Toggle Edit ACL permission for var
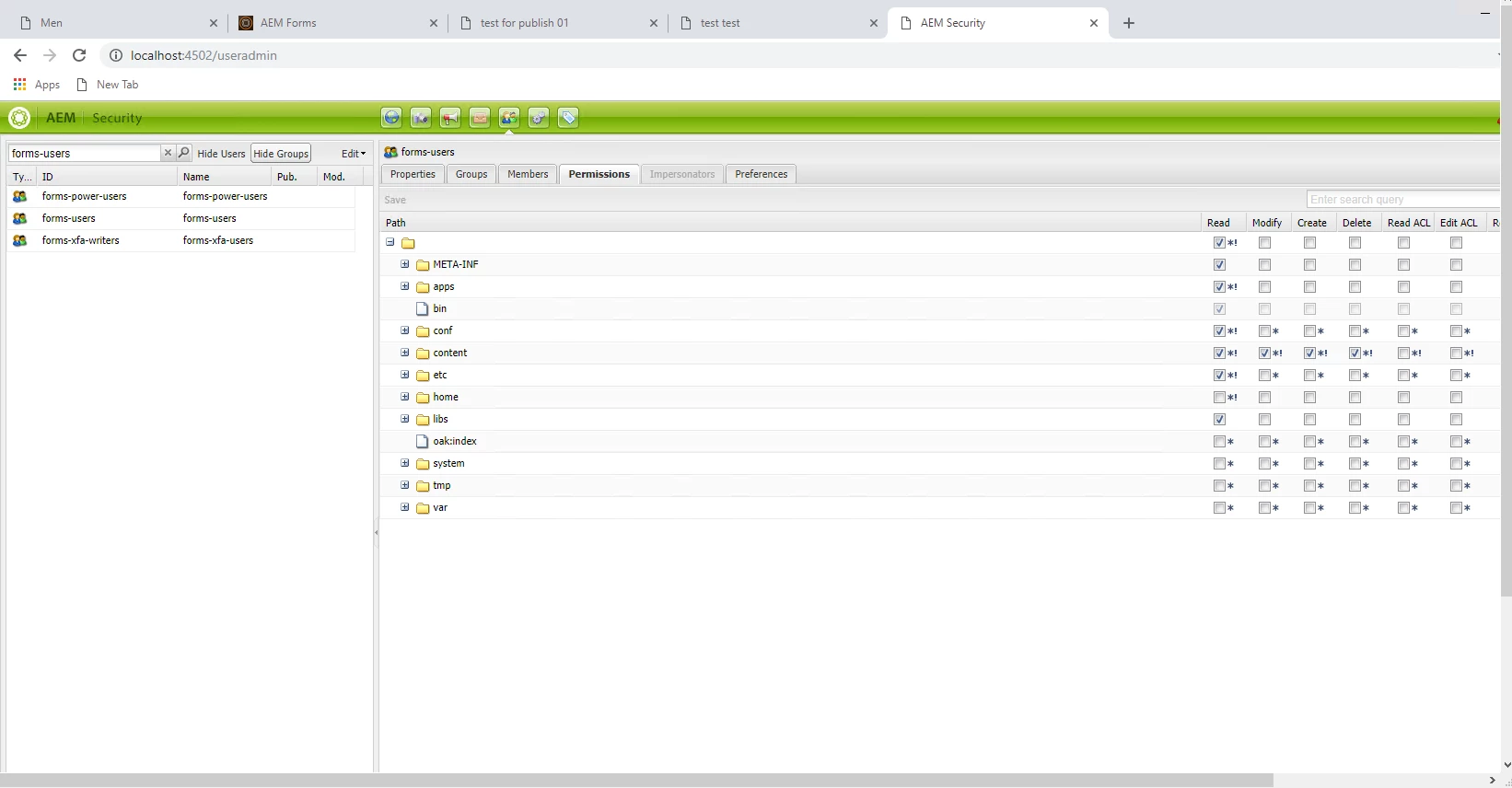 coord(1456,508)
